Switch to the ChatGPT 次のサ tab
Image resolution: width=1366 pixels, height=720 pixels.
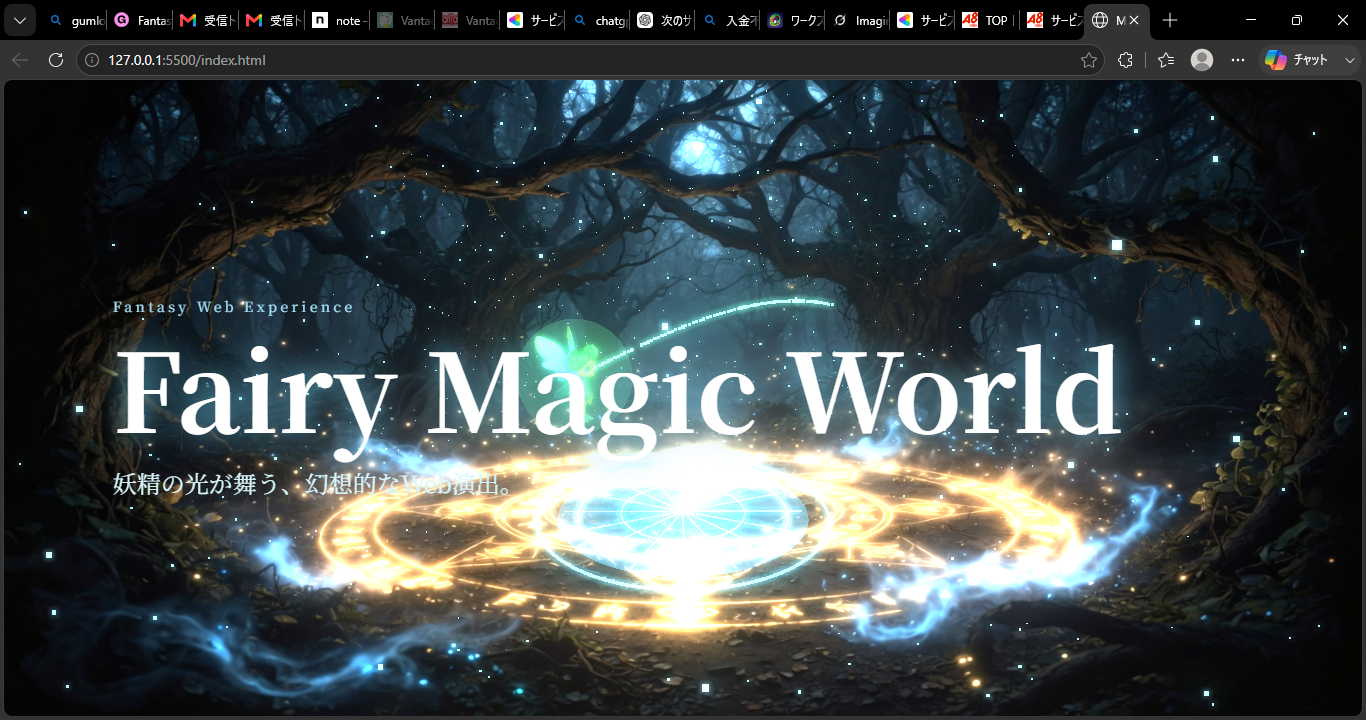[x=665, y=20]
